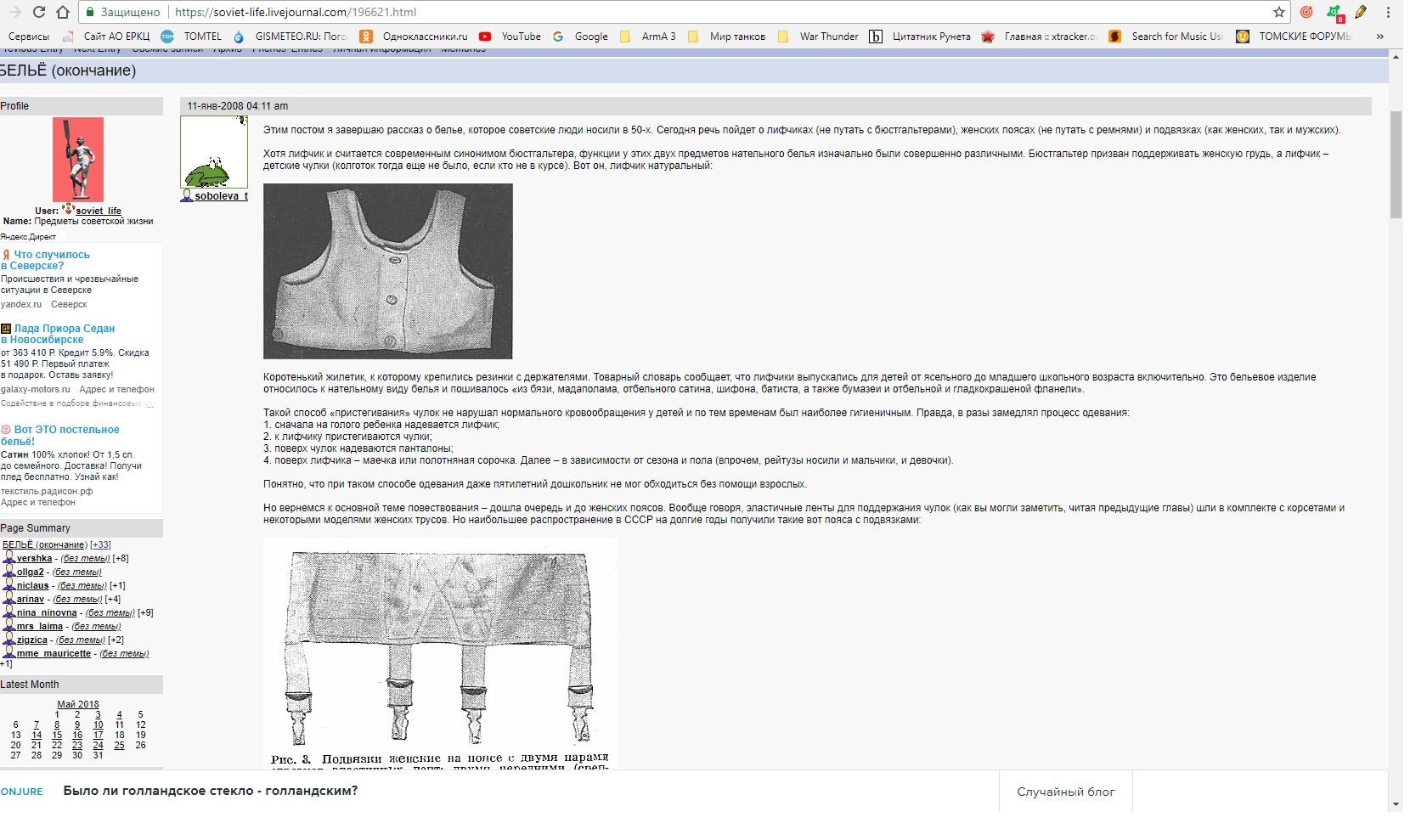Click the lifchik vest photograph
Screen dimensions: 1427x840
[x=387, y=271]
